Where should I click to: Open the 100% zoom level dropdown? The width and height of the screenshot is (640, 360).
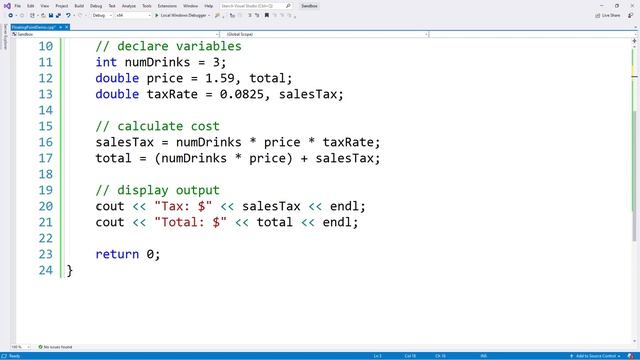pos(21,347)
